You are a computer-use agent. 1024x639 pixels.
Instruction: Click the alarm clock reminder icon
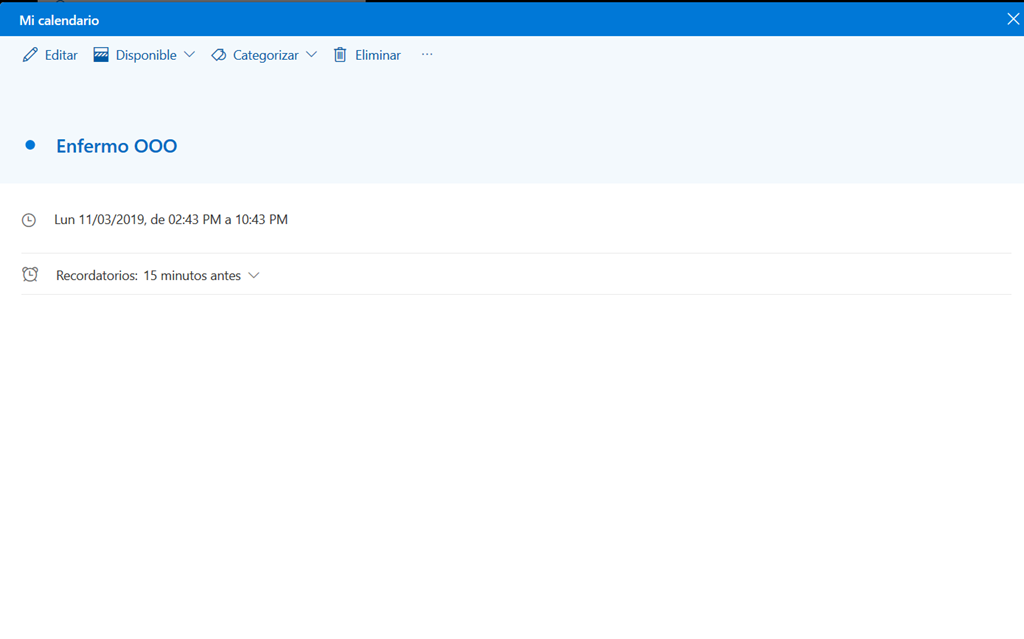click(30, 275)
